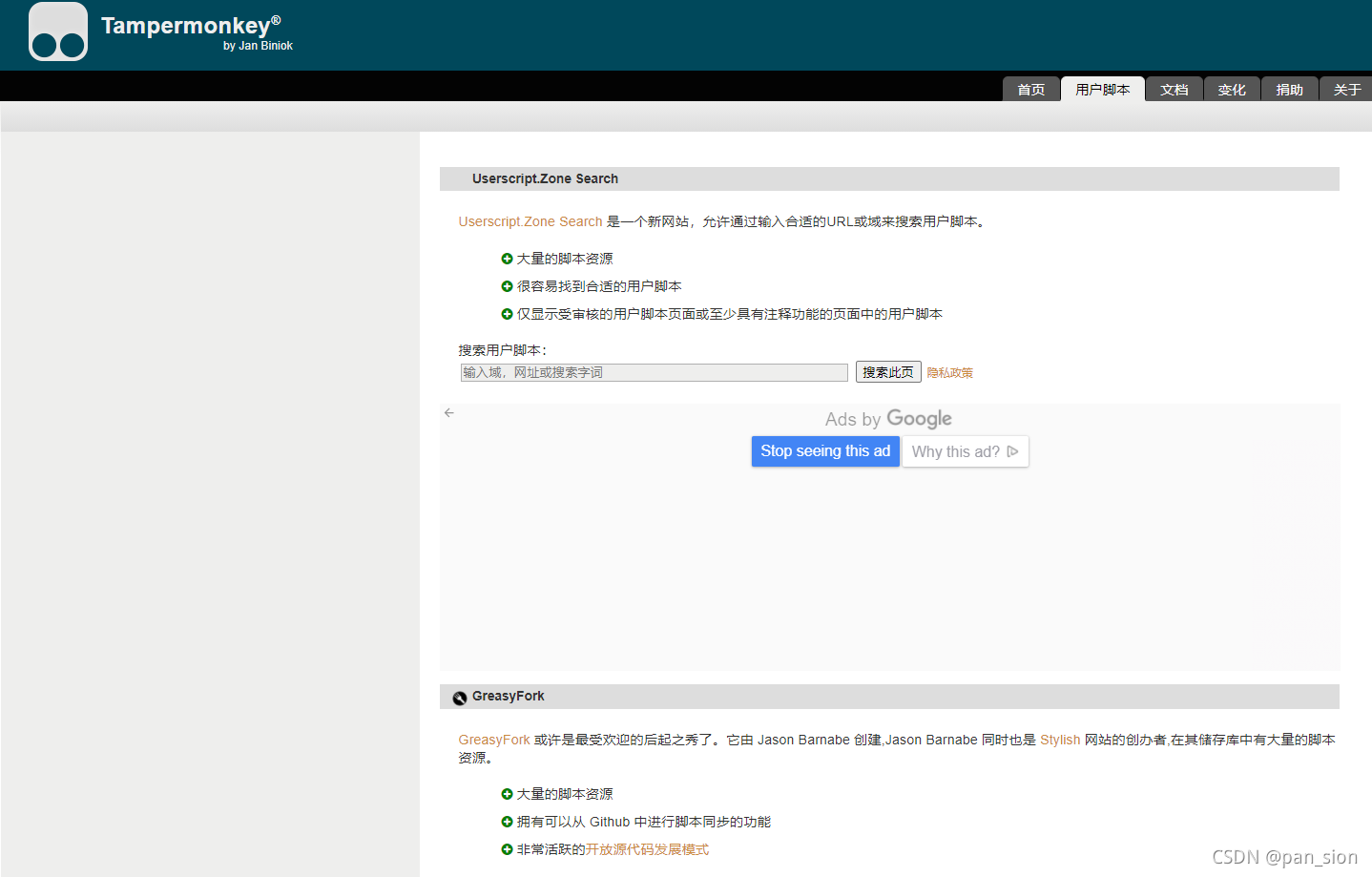This screenshot has width=1372, height=877.
Task: Click plus icon beside 非常活跃的
Action: (508, 849)
